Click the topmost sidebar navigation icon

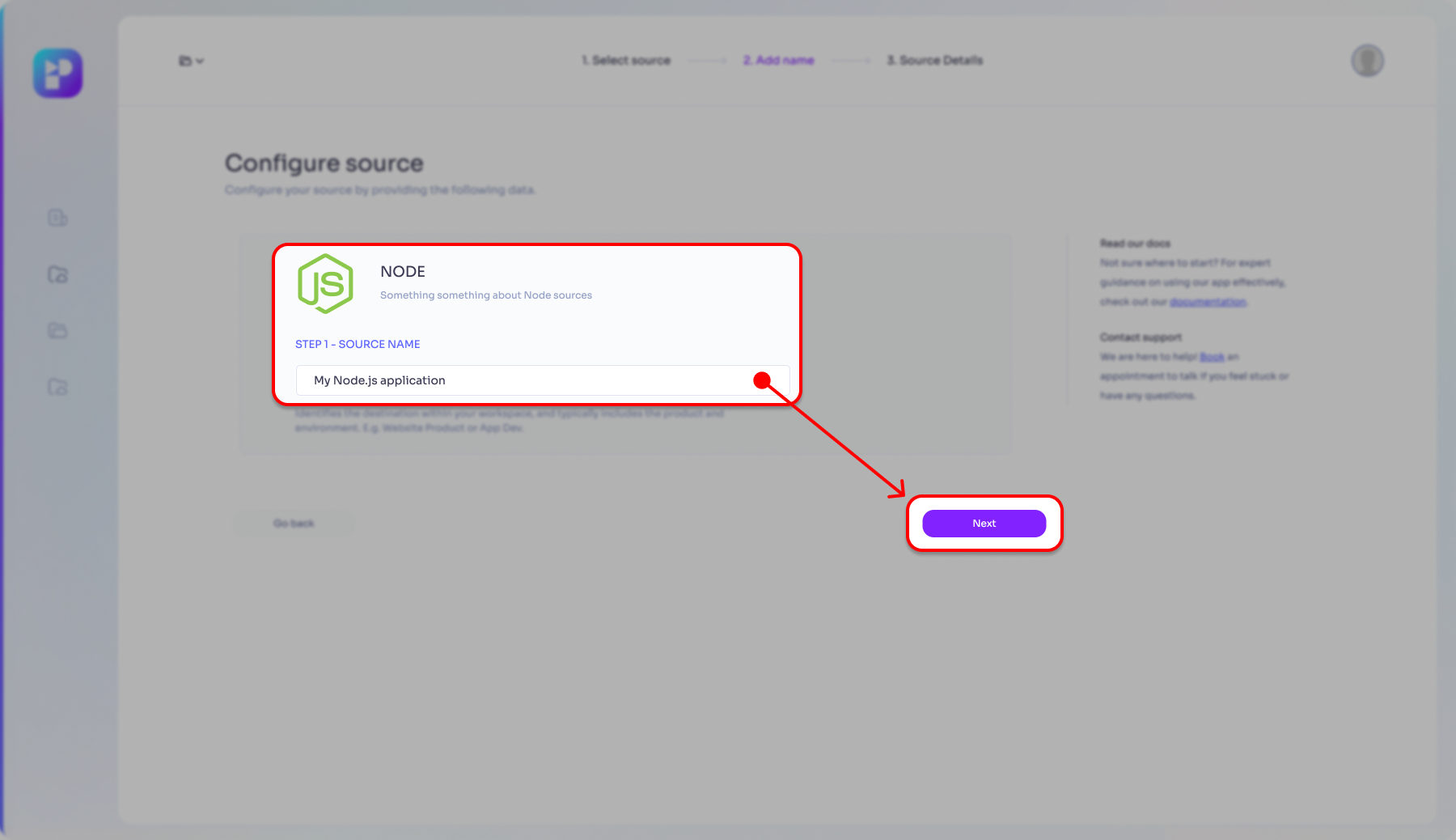[x=57, y=218]
